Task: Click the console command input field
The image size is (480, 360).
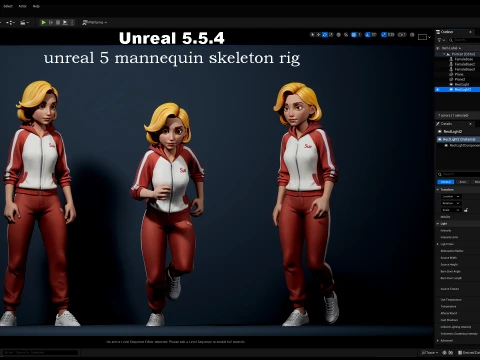Action: (41, 352)
